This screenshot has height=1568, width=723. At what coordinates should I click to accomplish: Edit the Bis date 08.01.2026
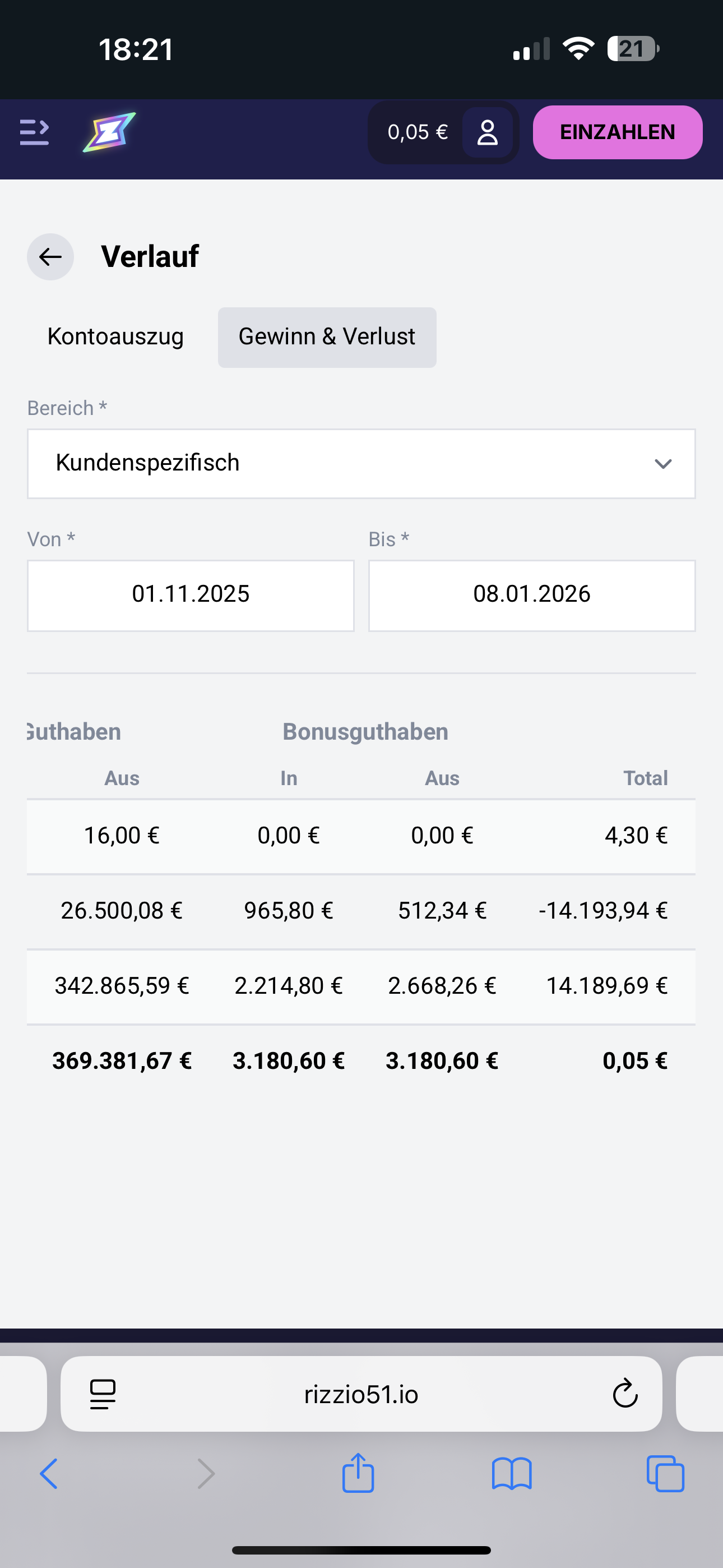tap(531, 594)
